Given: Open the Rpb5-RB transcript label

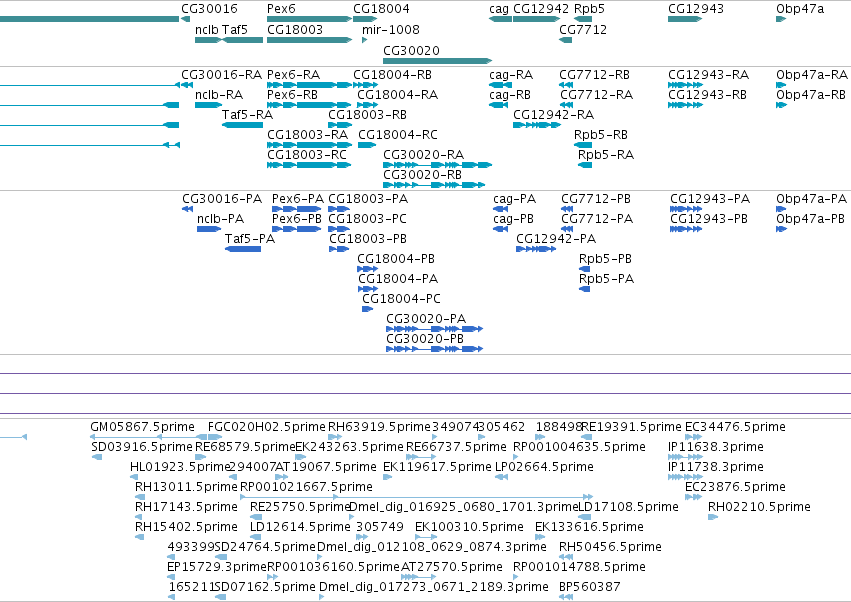Looking at the screenshot, I should (x=601, y=135).
